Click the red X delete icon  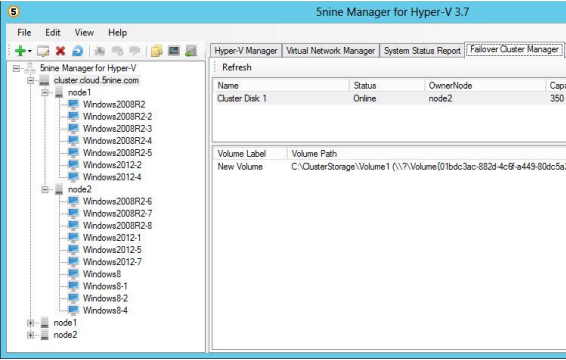(60, 51)
